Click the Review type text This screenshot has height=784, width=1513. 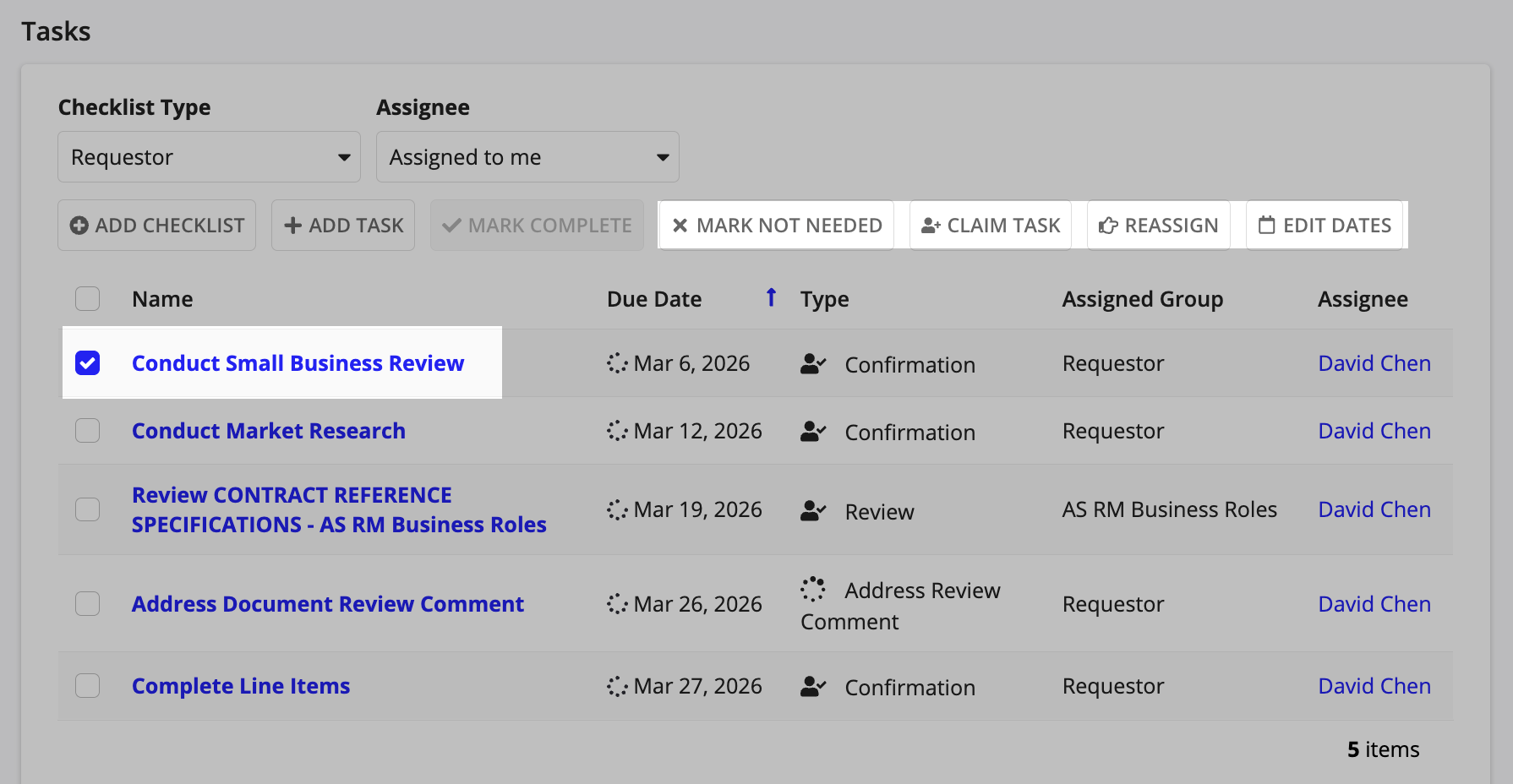[879, 512]
